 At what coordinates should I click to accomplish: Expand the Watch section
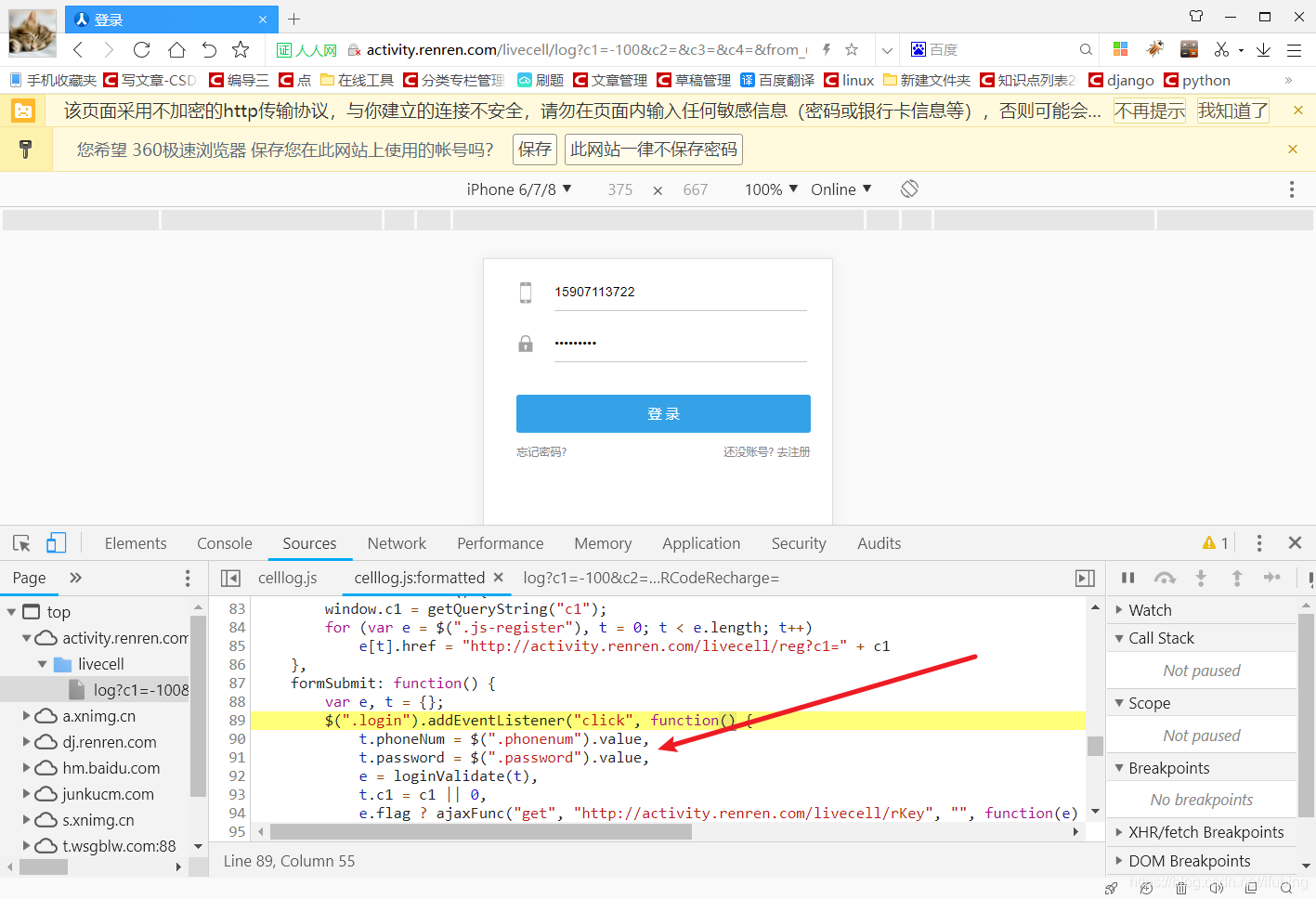tap(1119, 610)
